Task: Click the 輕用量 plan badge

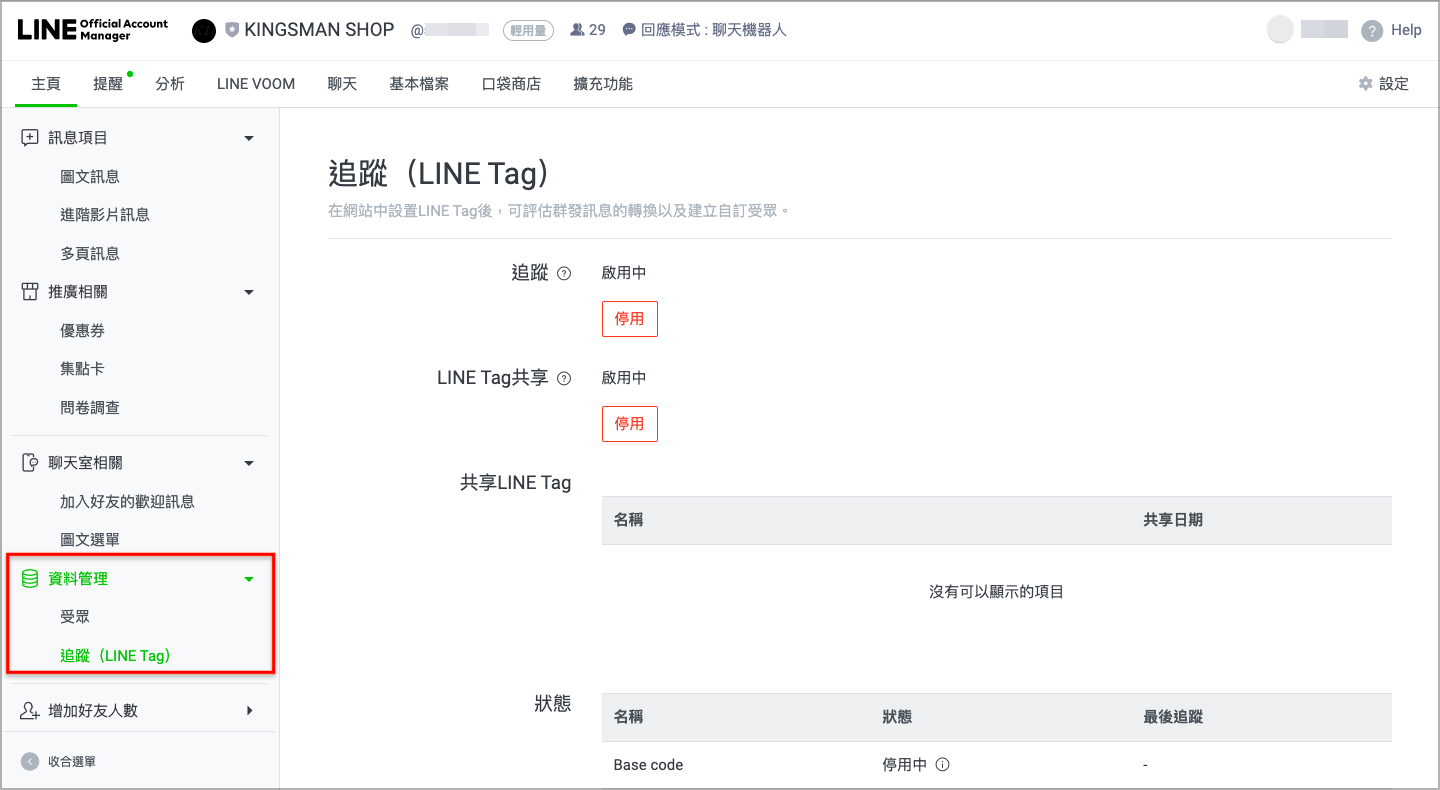Action: (x=528, y=30)
